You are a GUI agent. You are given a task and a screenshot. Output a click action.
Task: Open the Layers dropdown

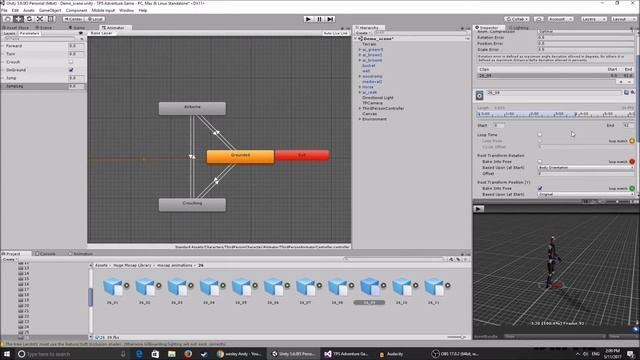tap(593, 19)
